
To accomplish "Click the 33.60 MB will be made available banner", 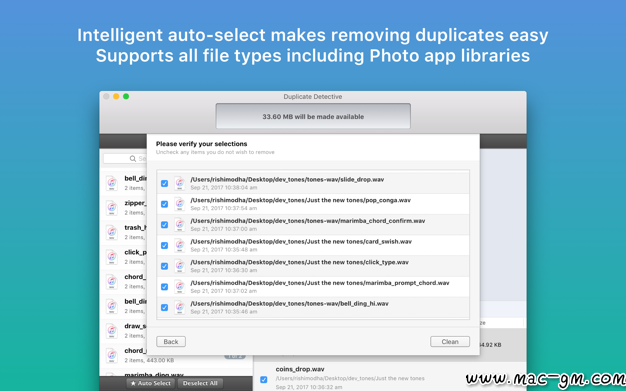I will point(313,116).
